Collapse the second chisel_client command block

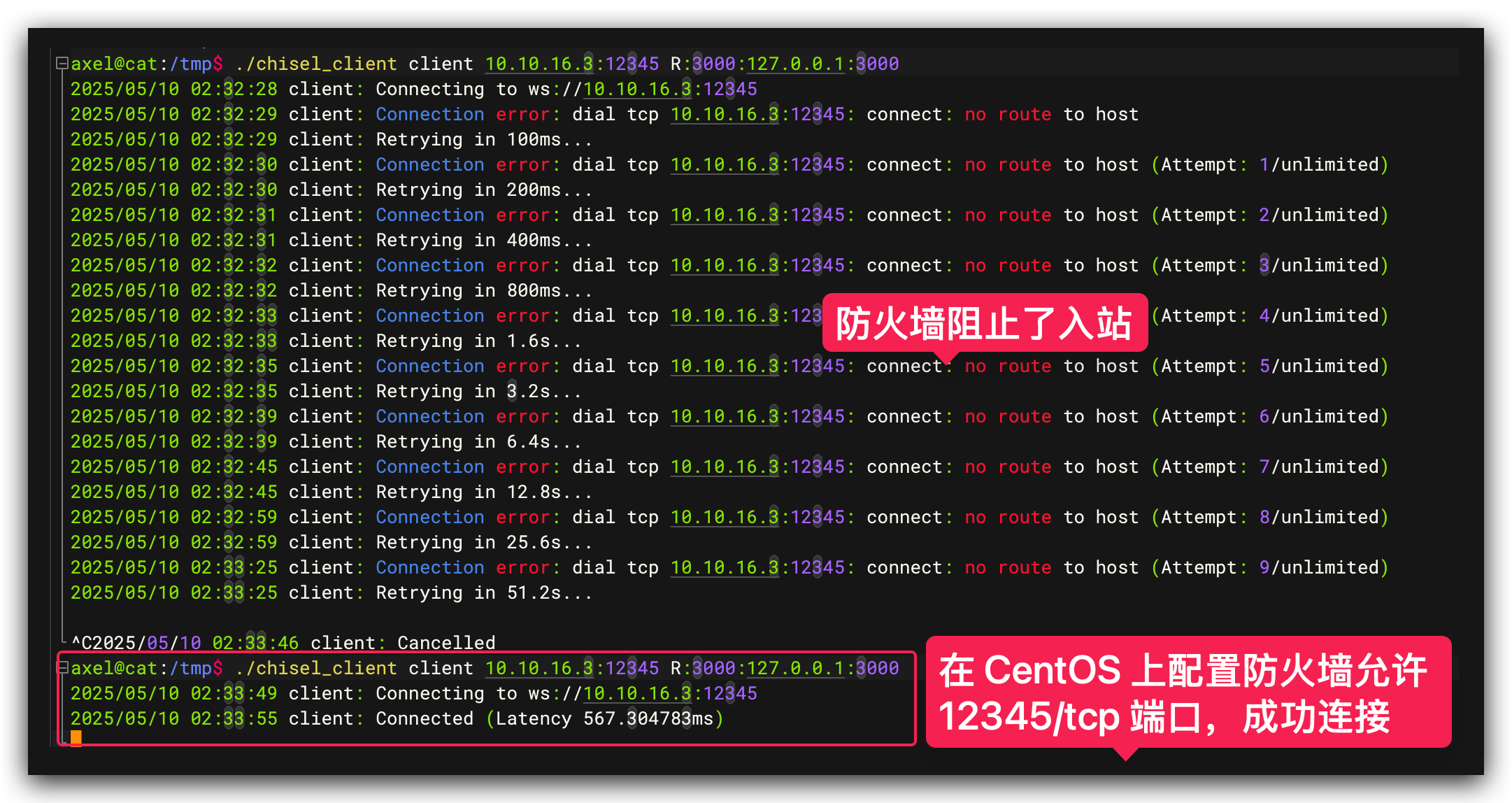[x=62, y=668]
